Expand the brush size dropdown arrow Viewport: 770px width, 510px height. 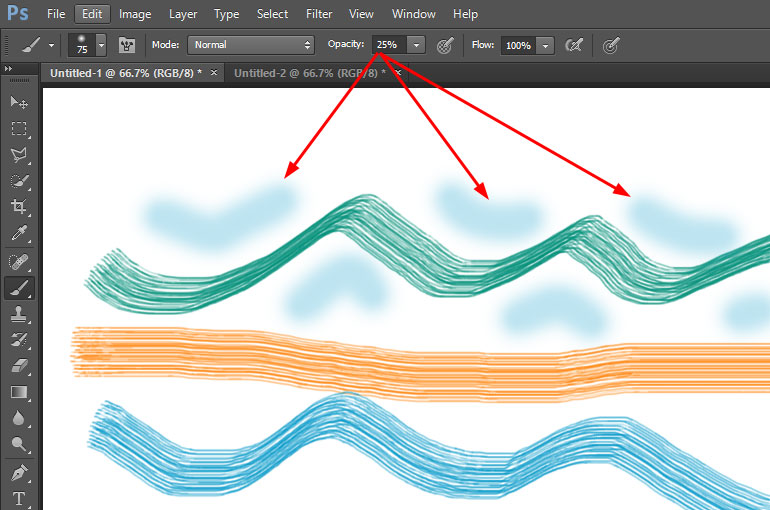101,45
